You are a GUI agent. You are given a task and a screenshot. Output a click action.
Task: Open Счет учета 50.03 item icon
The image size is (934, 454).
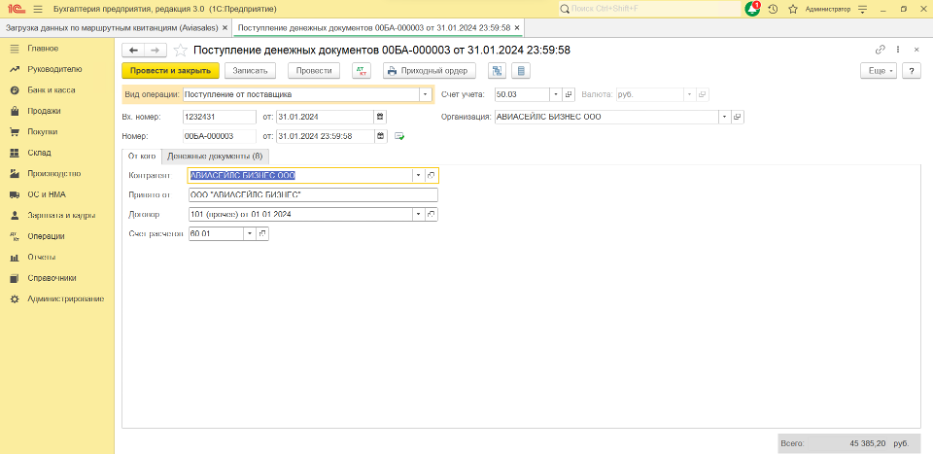pyautogui.click(x=568, y=95)
